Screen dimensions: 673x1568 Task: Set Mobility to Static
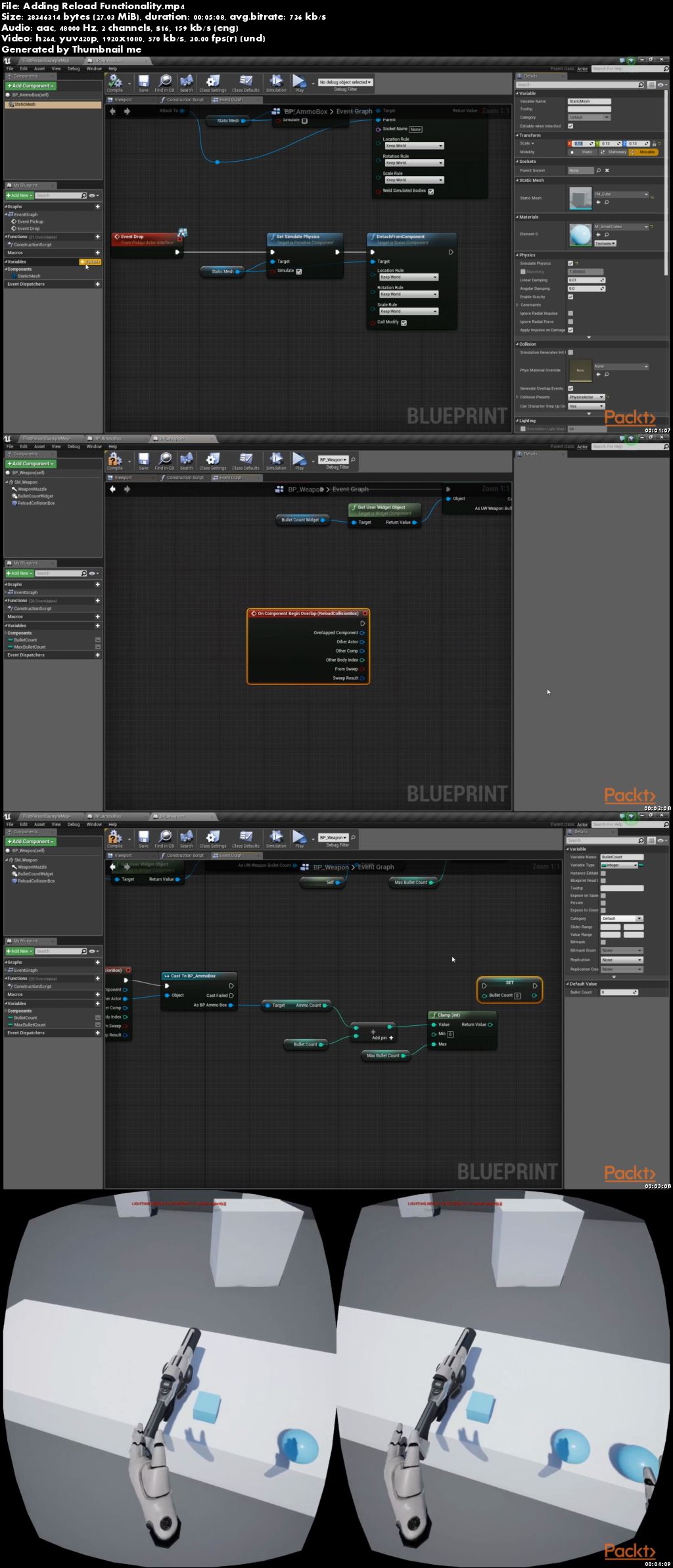tap(583, 152)
